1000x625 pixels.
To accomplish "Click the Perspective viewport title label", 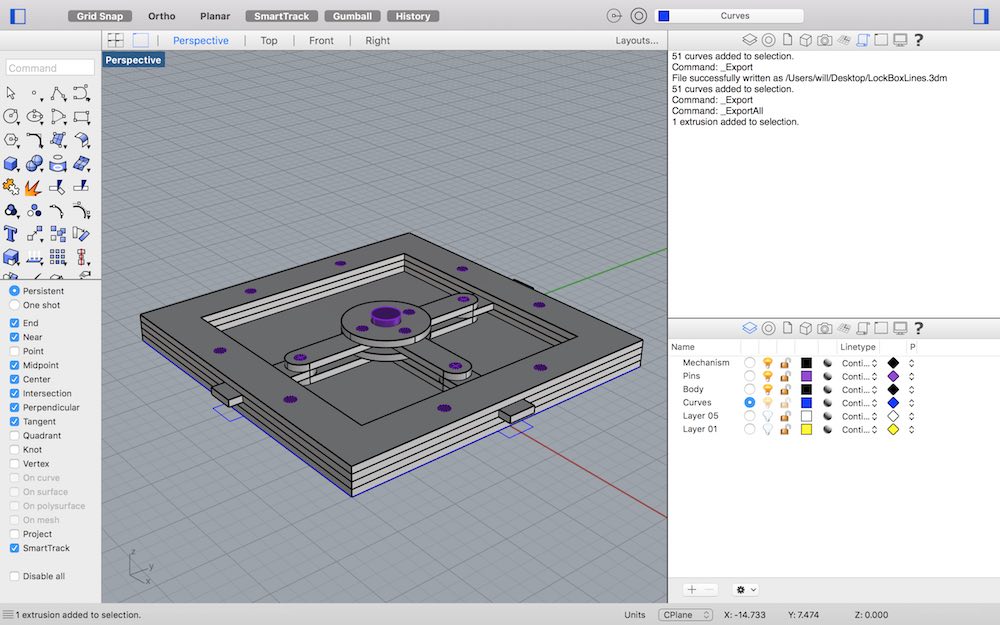I will [133, 60].
